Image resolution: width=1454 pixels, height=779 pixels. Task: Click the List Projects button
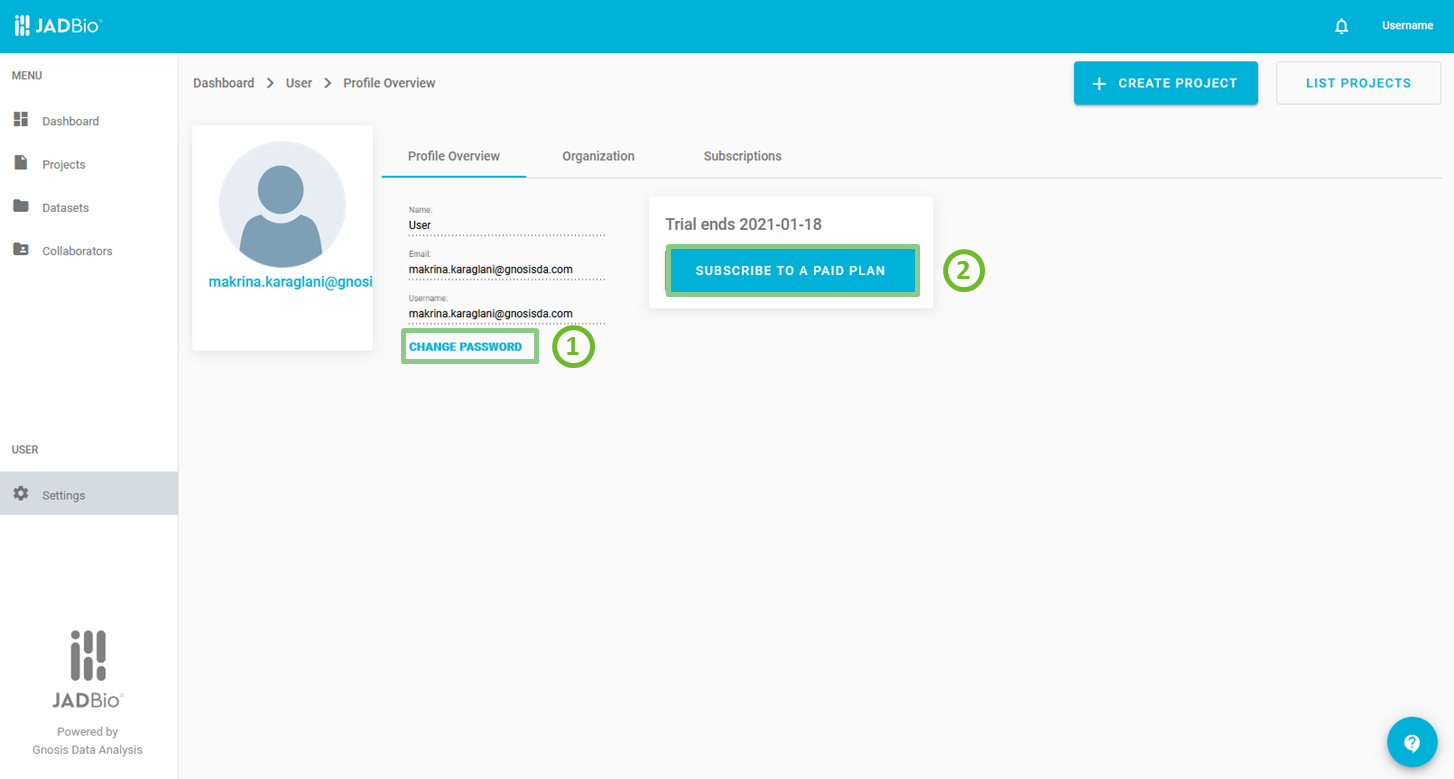pos(1358,83)
